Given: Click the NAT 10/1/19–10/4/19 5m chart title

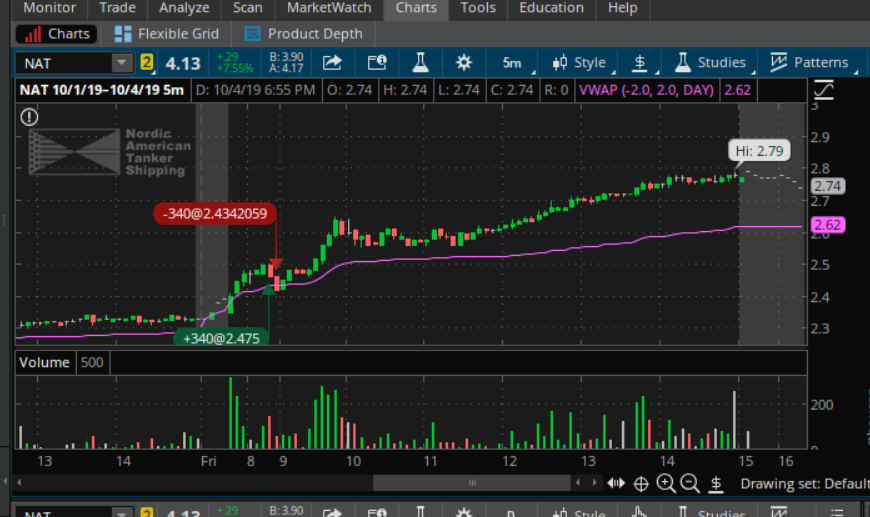Looking at the screenshot, I should (x=102, y=90).
